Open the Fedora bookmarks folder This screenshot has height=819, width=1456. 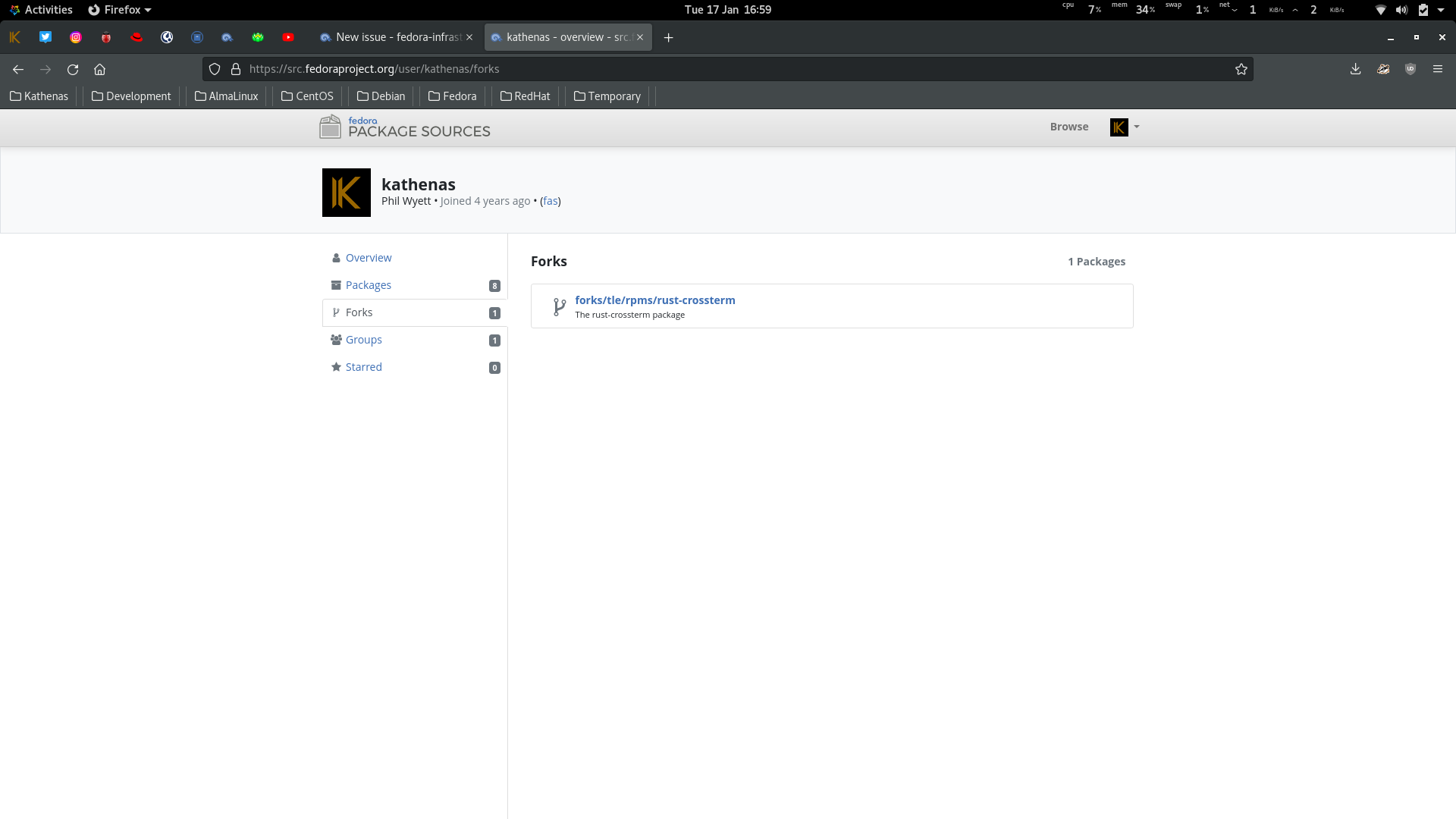(x=452, y=96)
